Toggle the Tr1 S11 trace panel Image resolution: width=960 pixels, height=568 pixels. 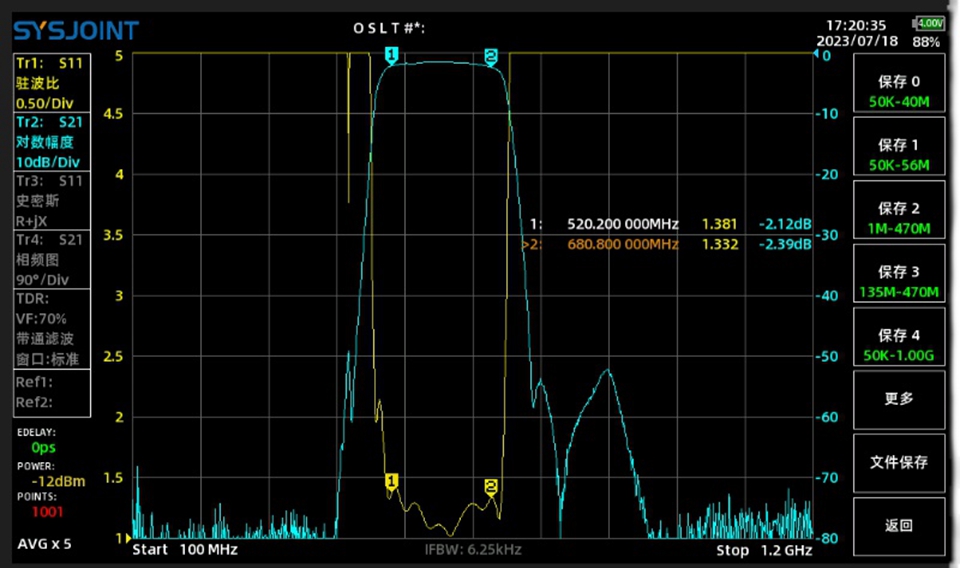51,82
